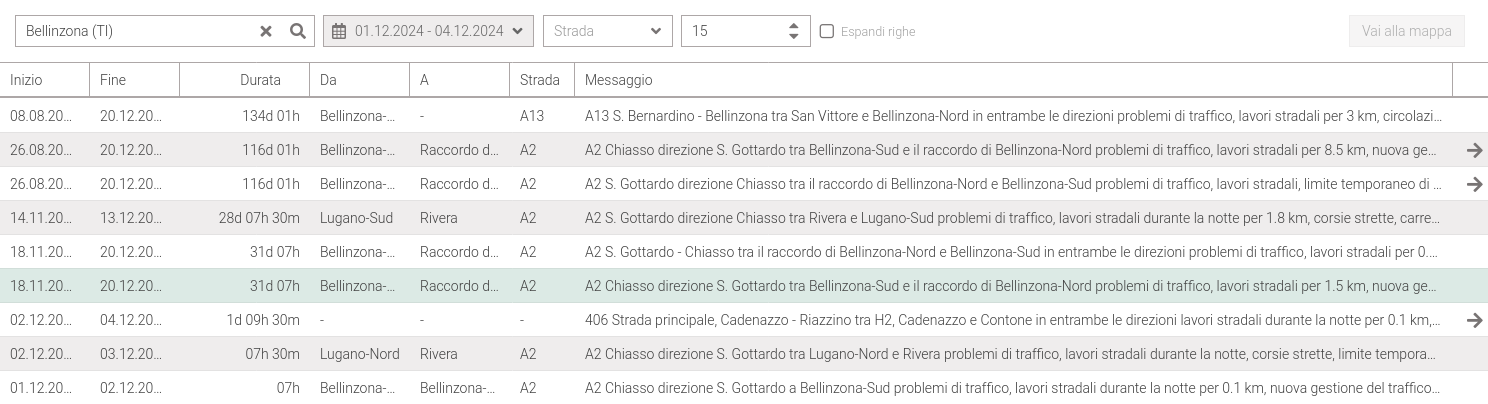Click arrow icon on 406 Strada principale row

1474,320
